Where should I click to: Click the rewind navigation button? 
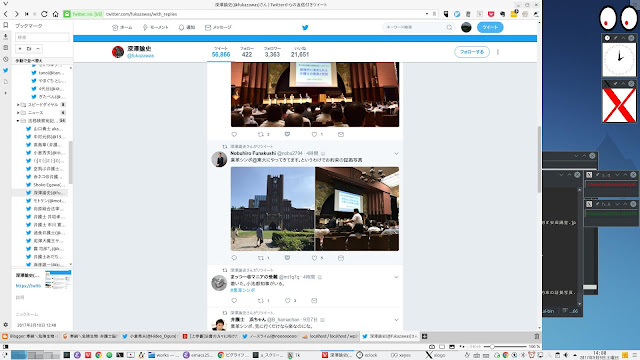click(x=27, y=14)
